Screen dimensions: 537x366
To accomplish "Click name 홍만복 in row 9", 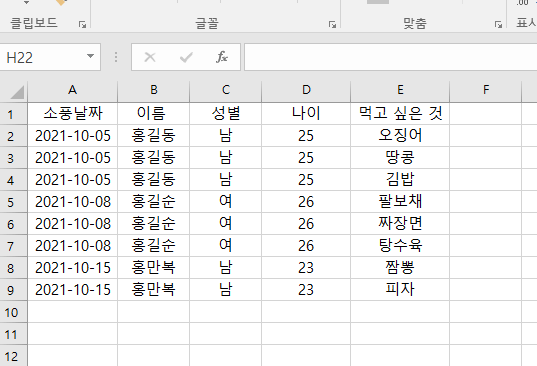I will 153,289.
